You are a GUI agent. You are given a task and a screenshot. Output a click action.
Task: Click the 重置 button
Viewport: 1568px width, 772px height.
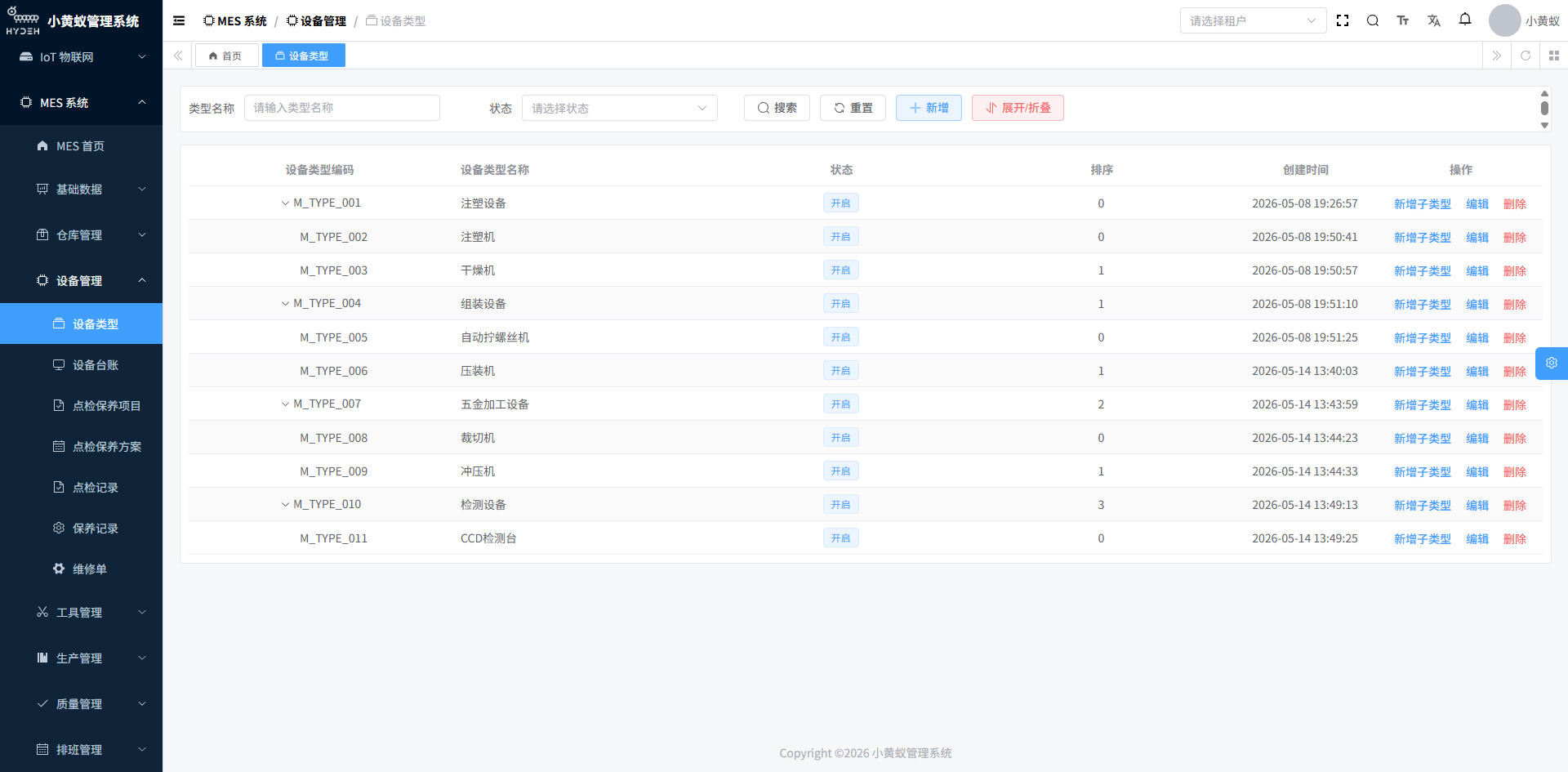(x=853, y=108)
